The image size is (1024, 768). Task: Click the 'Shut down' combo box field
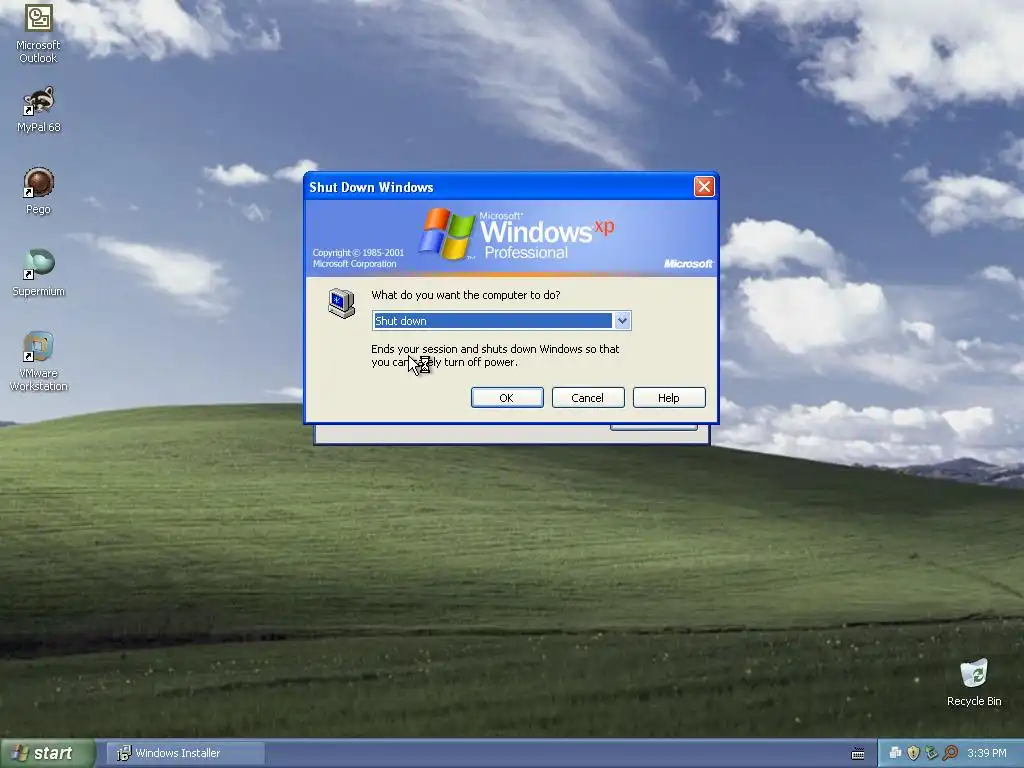pyautogui.click(x=501, y=321)
